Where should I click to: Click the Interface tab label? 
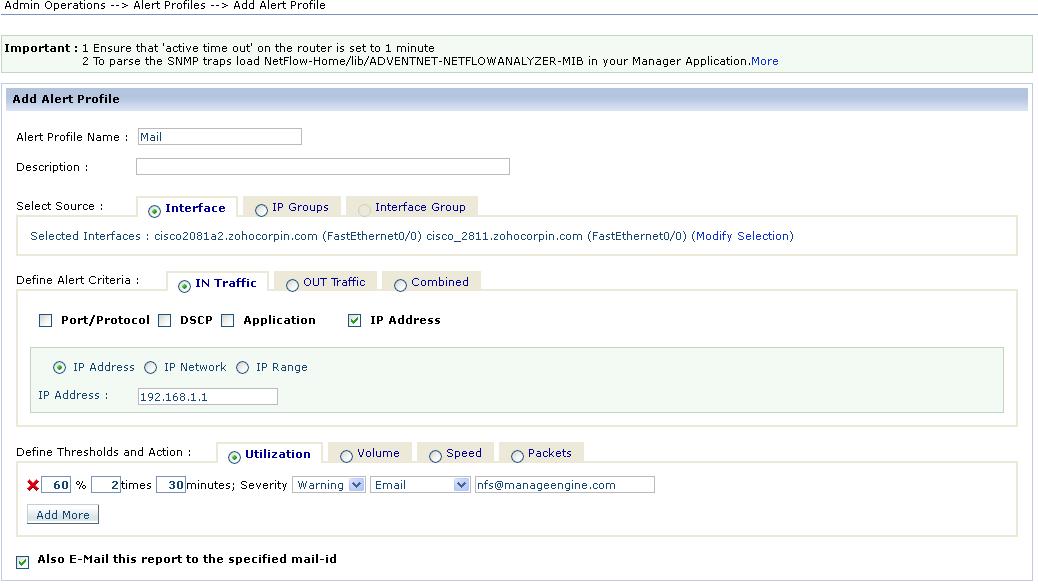(x=195, y=208)
